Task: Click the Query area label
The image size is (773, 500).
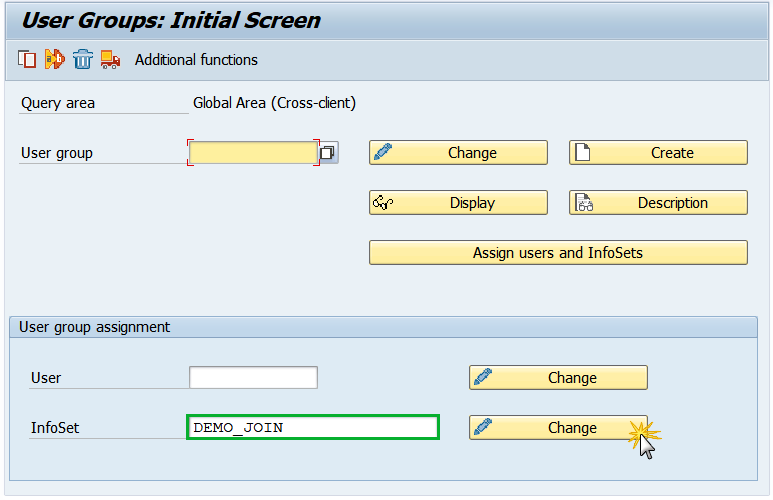Action: (58, 103)
